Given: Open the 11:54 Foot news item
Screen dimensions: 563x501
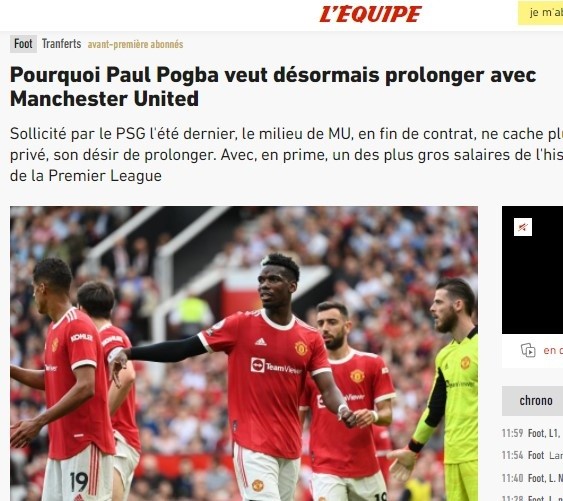Looking at the screenshot, I should (x=532, y=455).
